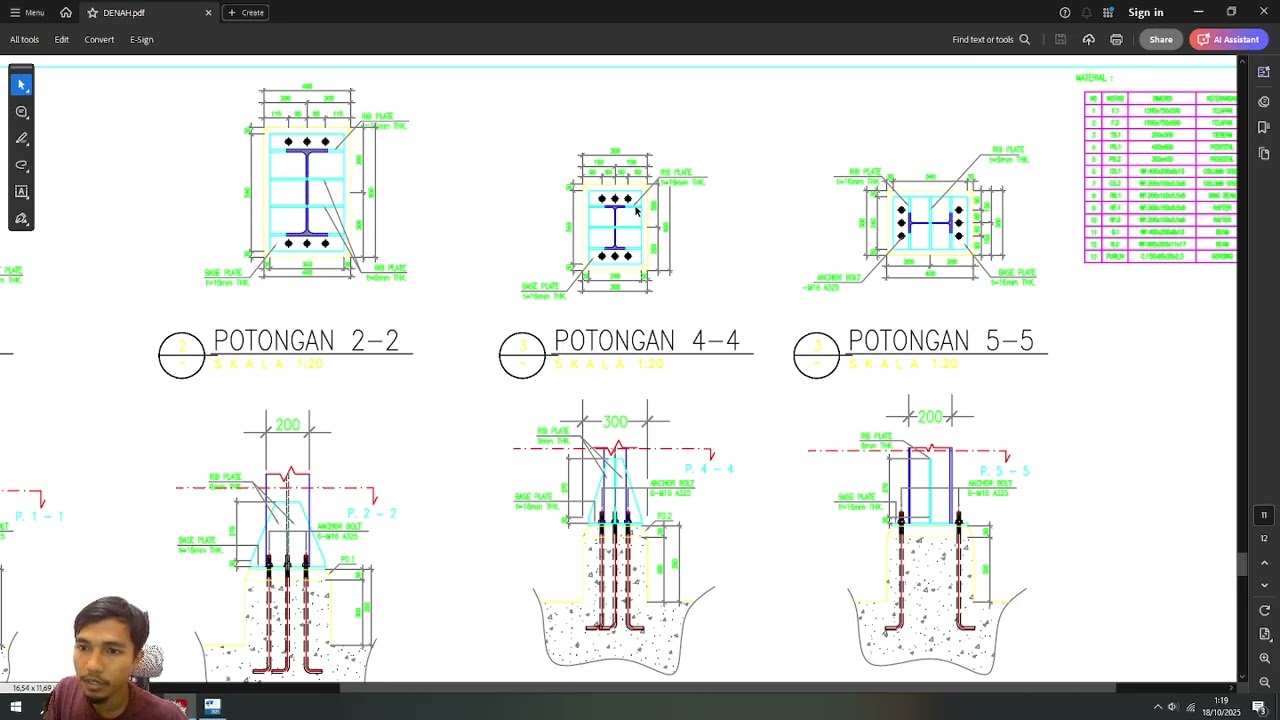Click the taskbar app icon beside the webcam

(212, 707)
